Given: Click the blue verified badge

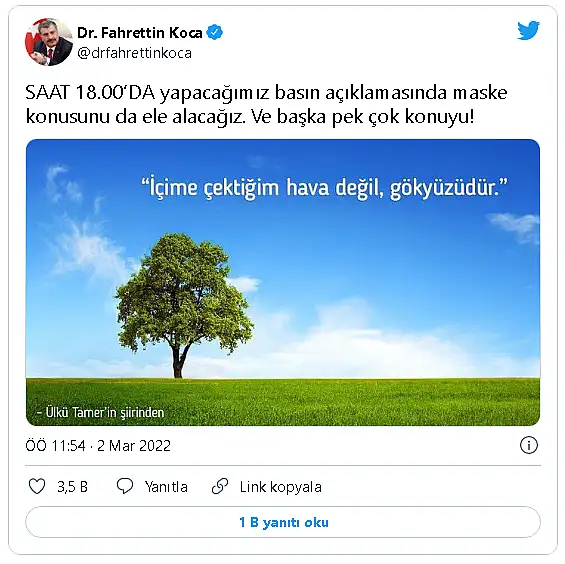Looking at the screenshot, I should (x=214, y=32).
